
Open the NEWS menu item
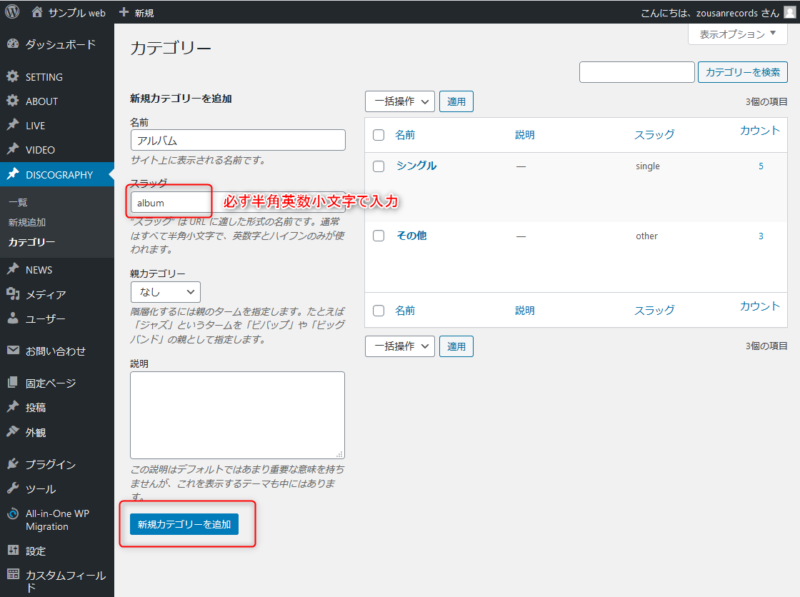coord(39,270)
